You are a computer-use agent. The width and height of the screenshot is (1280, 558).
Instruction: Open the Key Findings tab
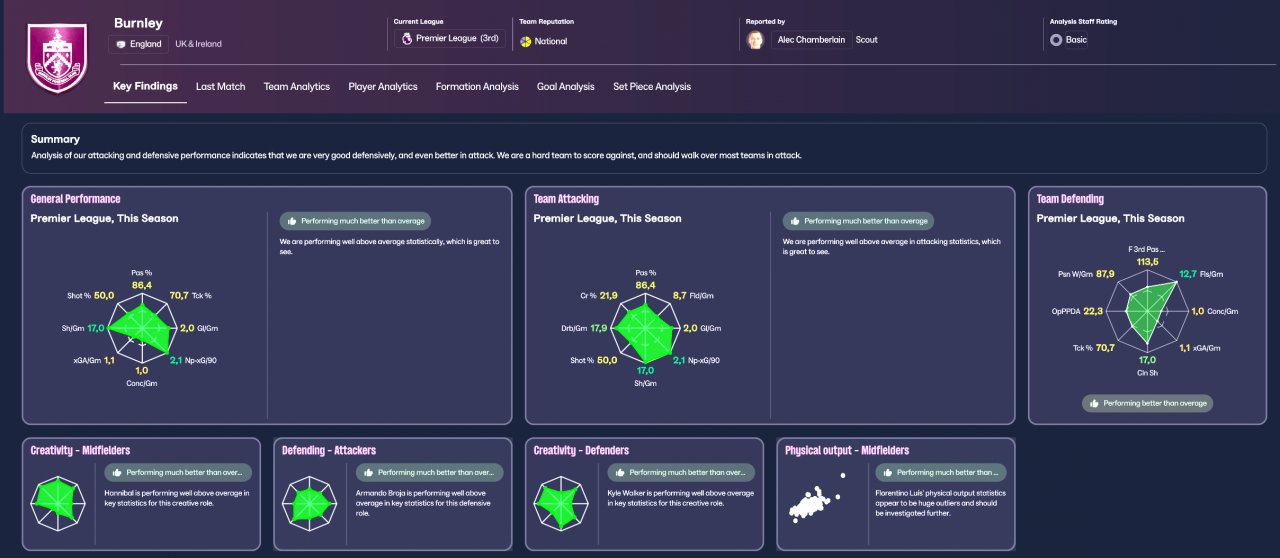pos(145,87)
